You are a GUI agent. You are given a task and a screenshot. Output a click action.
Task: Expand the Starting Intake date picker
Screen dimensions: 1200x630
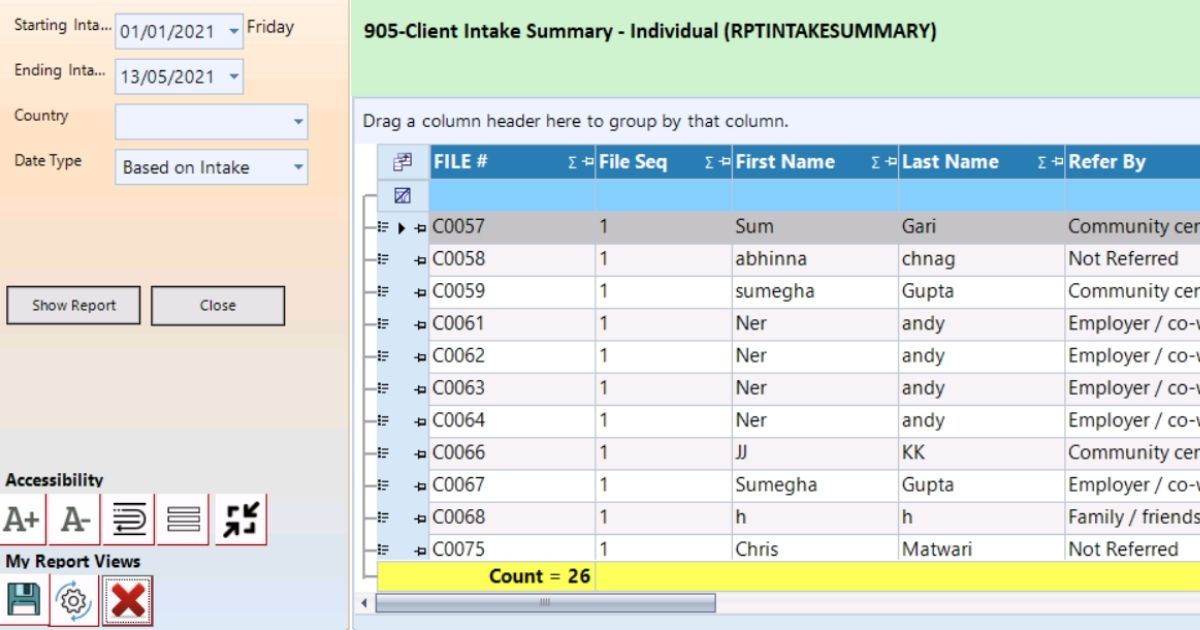coord(233,30)
